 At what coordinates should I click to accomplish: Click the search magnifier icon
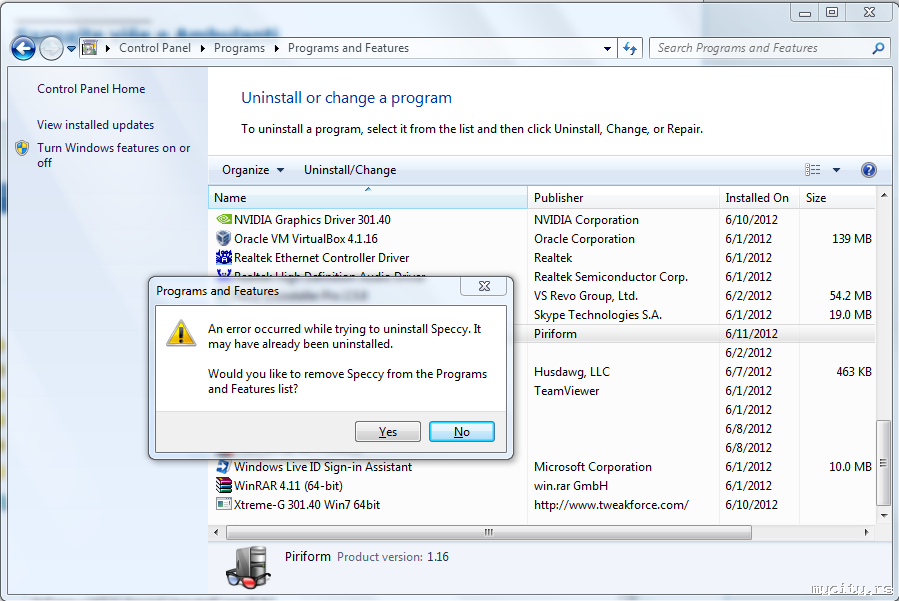pos(878,49)
